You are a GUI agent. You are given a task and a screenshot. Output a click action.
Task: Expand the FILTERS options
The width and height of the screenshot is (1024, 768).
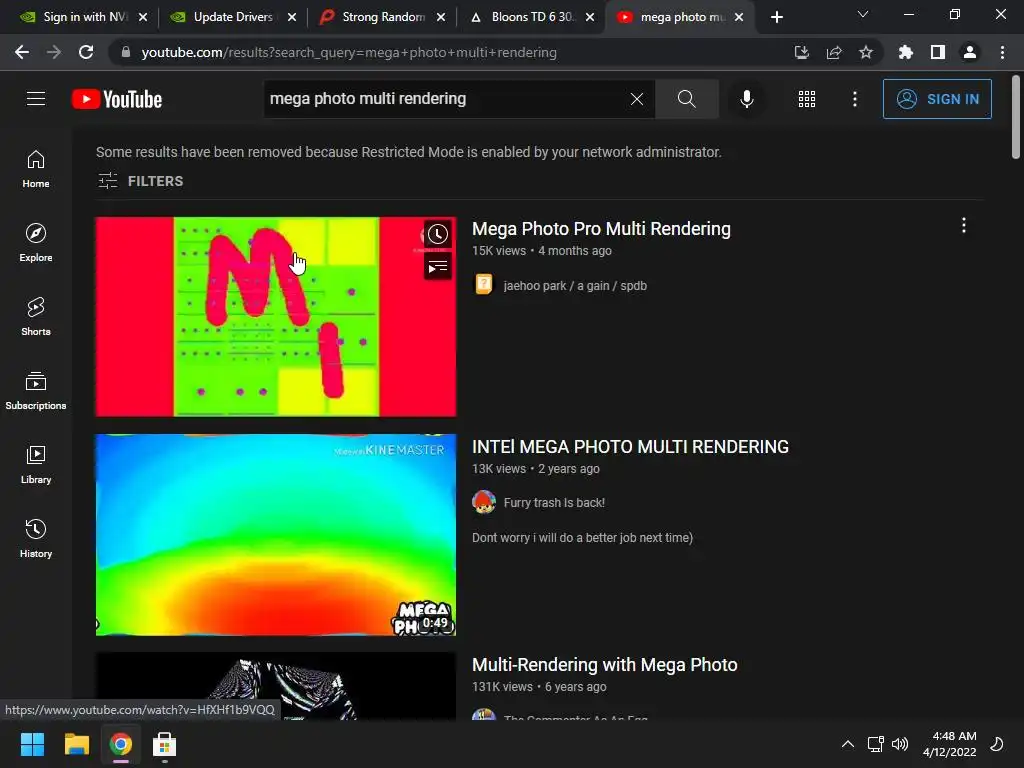pos(140,181)
